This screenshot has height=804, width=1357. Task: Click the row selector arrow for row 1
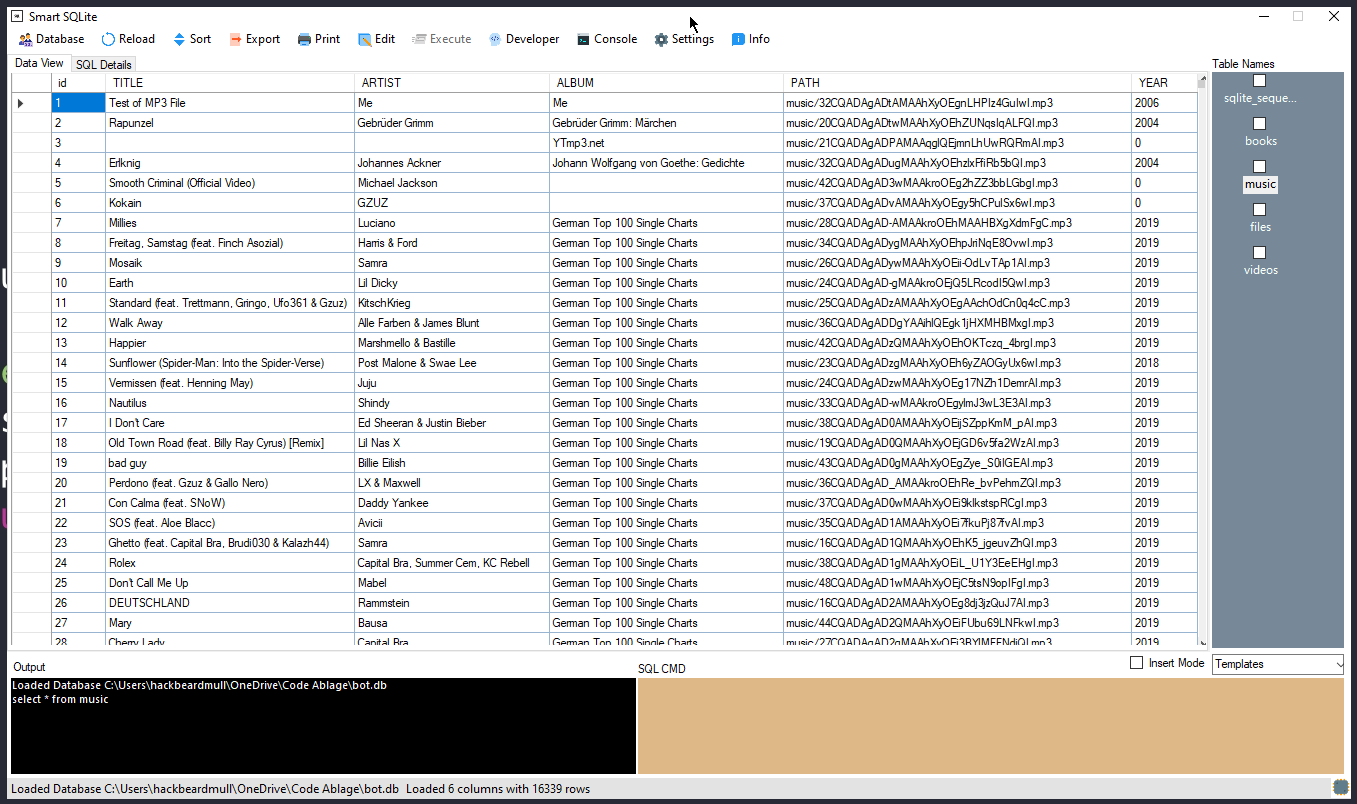click(20, 103)
